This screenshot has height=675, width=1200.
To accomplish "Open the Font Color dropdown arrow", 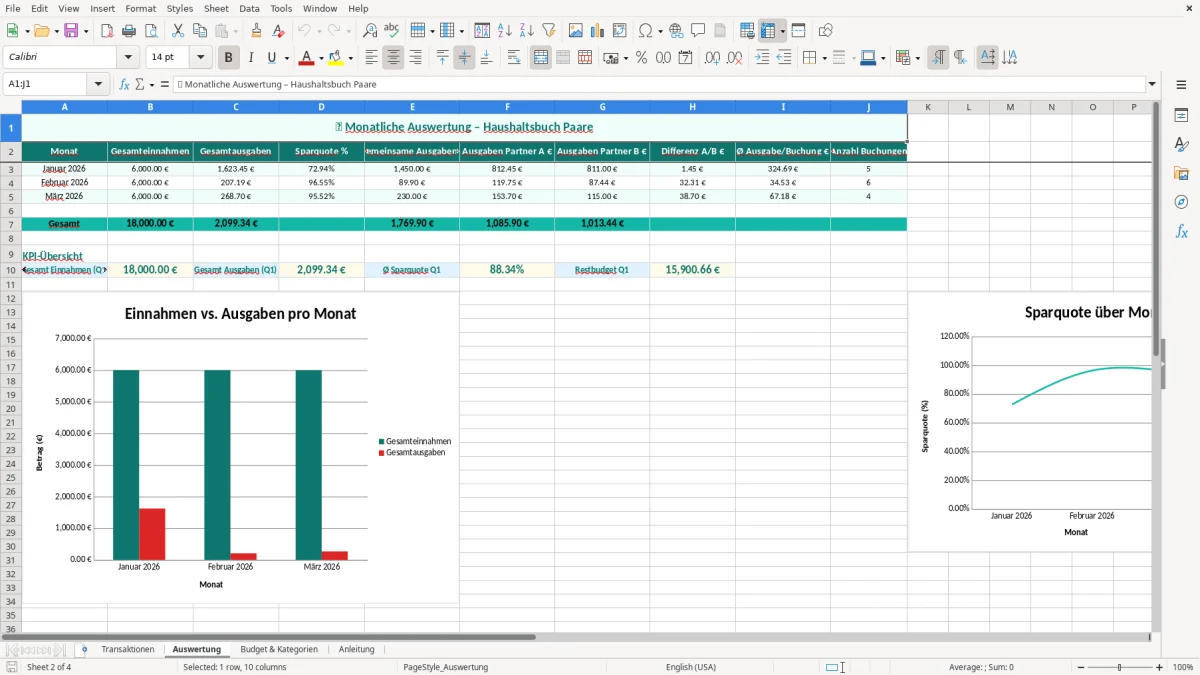I will click(321, 58).
